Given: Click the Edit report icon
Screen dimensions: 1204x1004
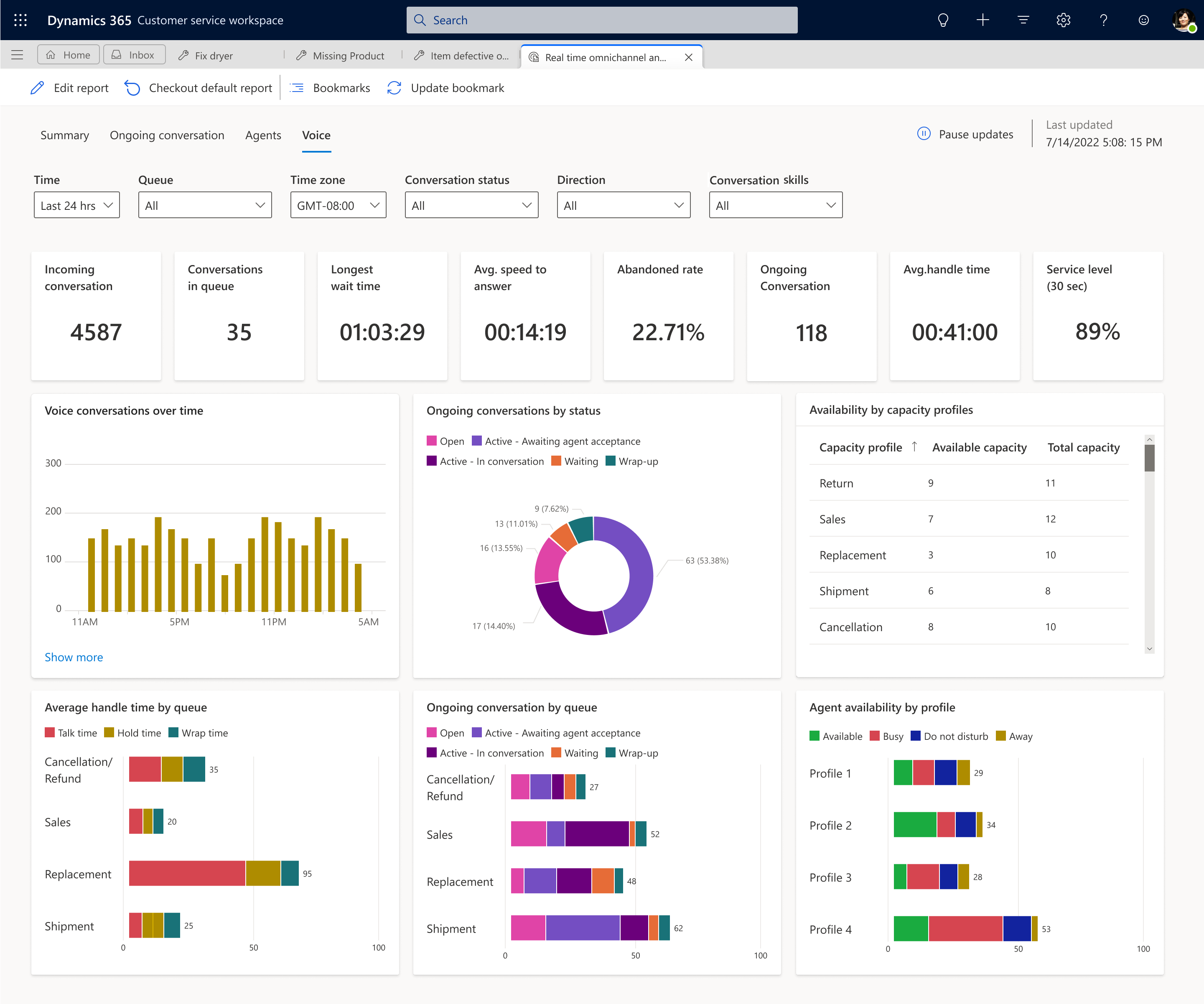Looking at the screenshot, I should click(39, 88).
